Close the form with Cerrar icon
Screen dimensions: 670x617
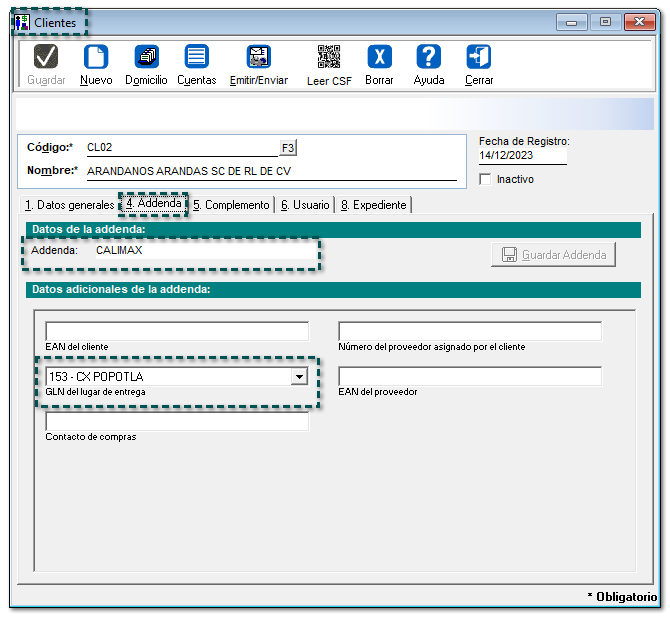pos(479,59)
